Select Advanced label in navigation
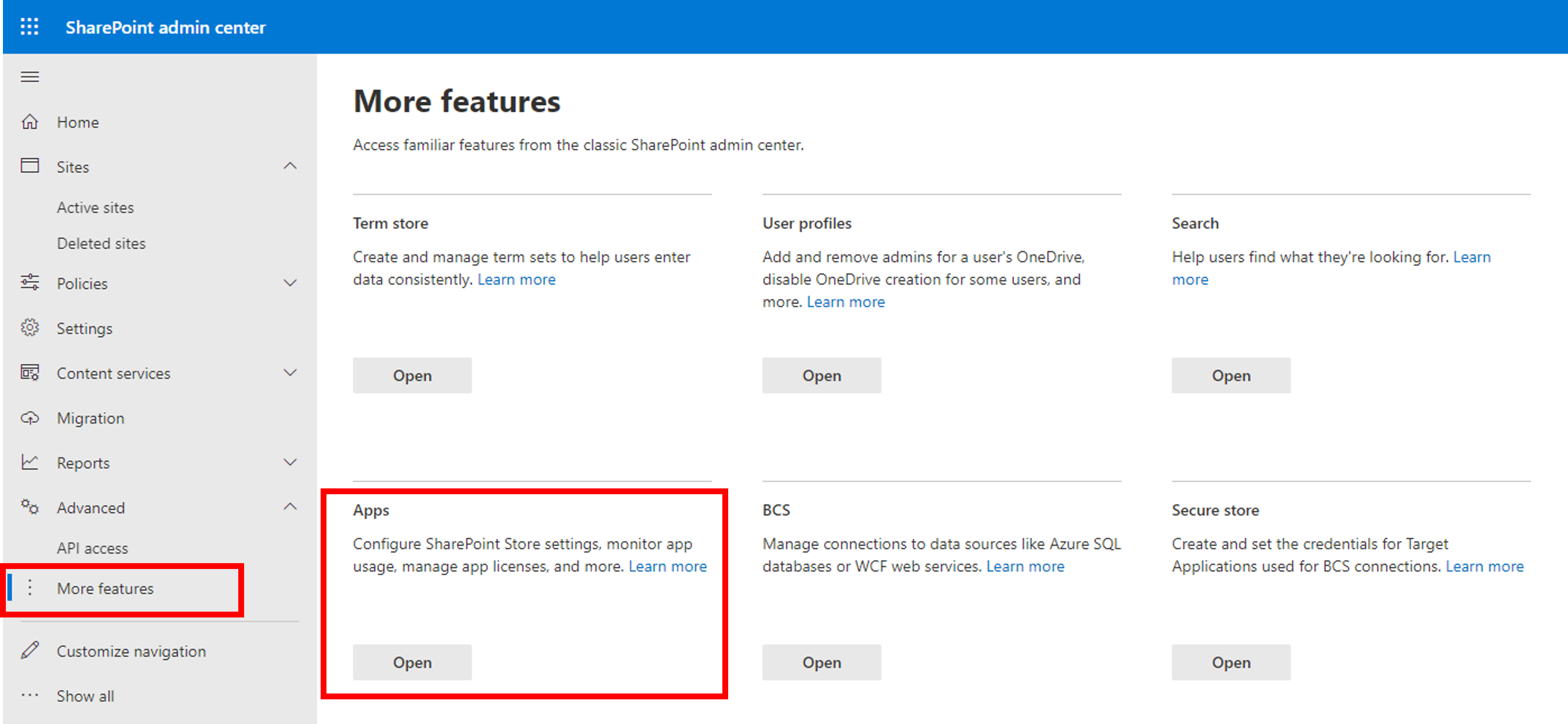Screen dimensions: 1568x724 pyautogui.click(x=91, y=508)
